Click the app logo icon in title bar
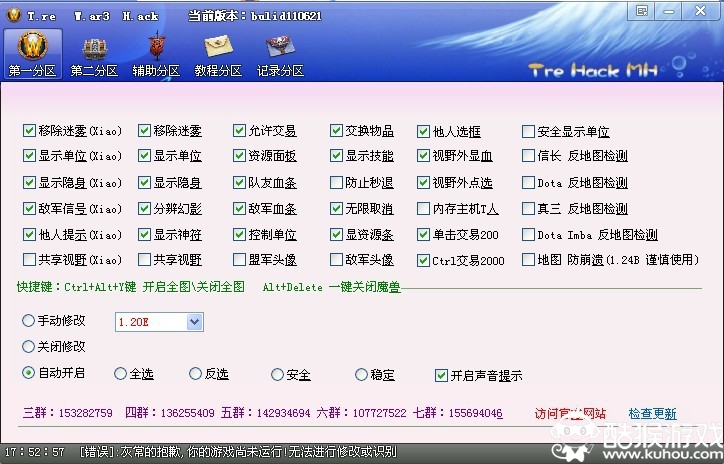The height and width of the screenshot is (464, 724). (x=14, y=15)
